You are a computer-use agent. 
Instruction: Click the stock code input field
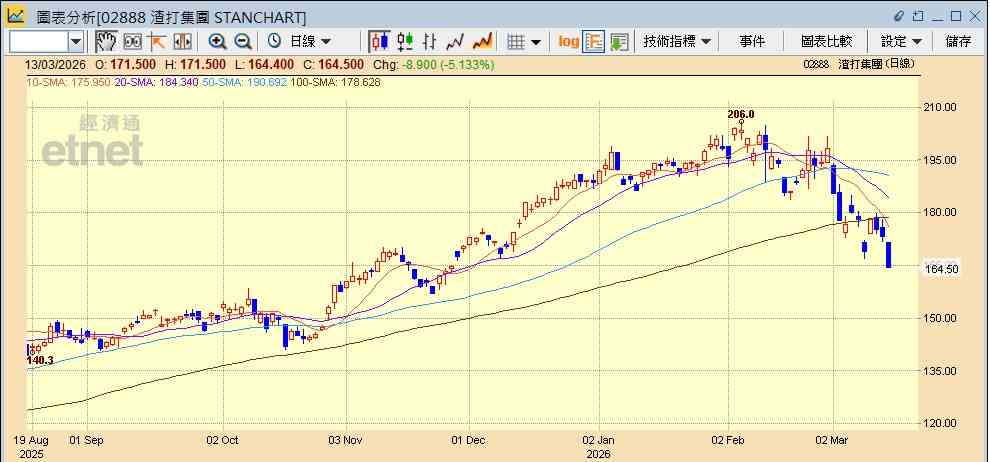point(39,42)
